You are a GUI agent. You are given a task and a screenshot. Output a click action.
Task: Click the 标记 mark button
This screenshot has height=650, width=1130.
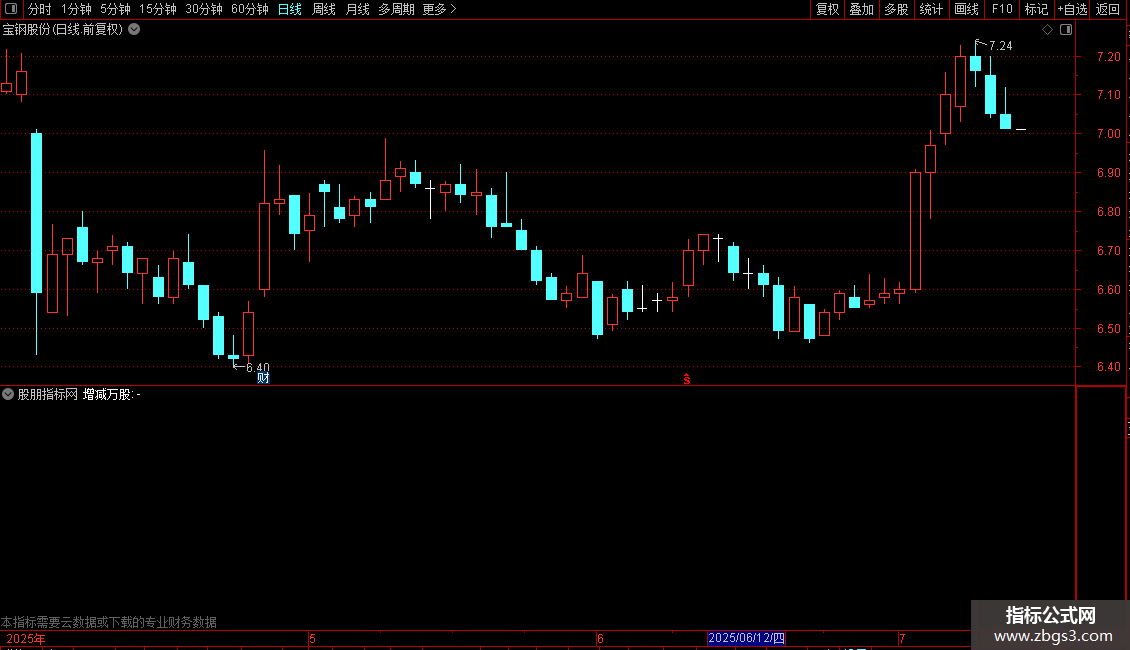pos(1036,9)
